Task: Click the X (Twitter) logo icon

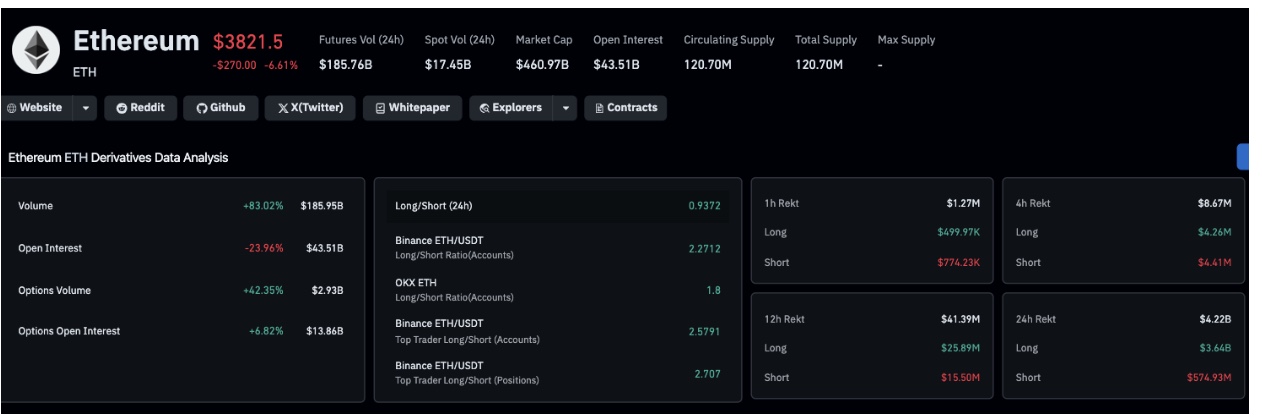Action: pyautogui.click(x=283, y=108)
